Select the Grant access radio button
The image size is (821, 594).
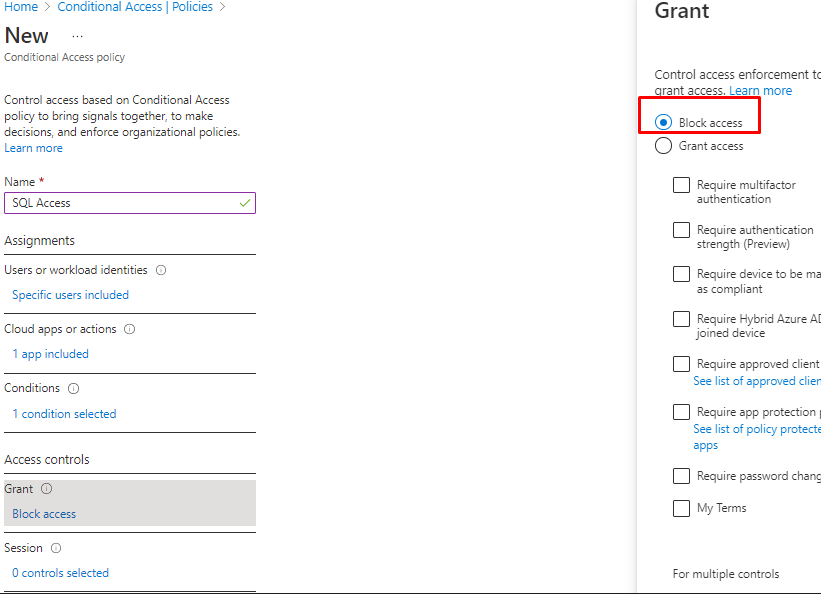click(x=663, y=146)
